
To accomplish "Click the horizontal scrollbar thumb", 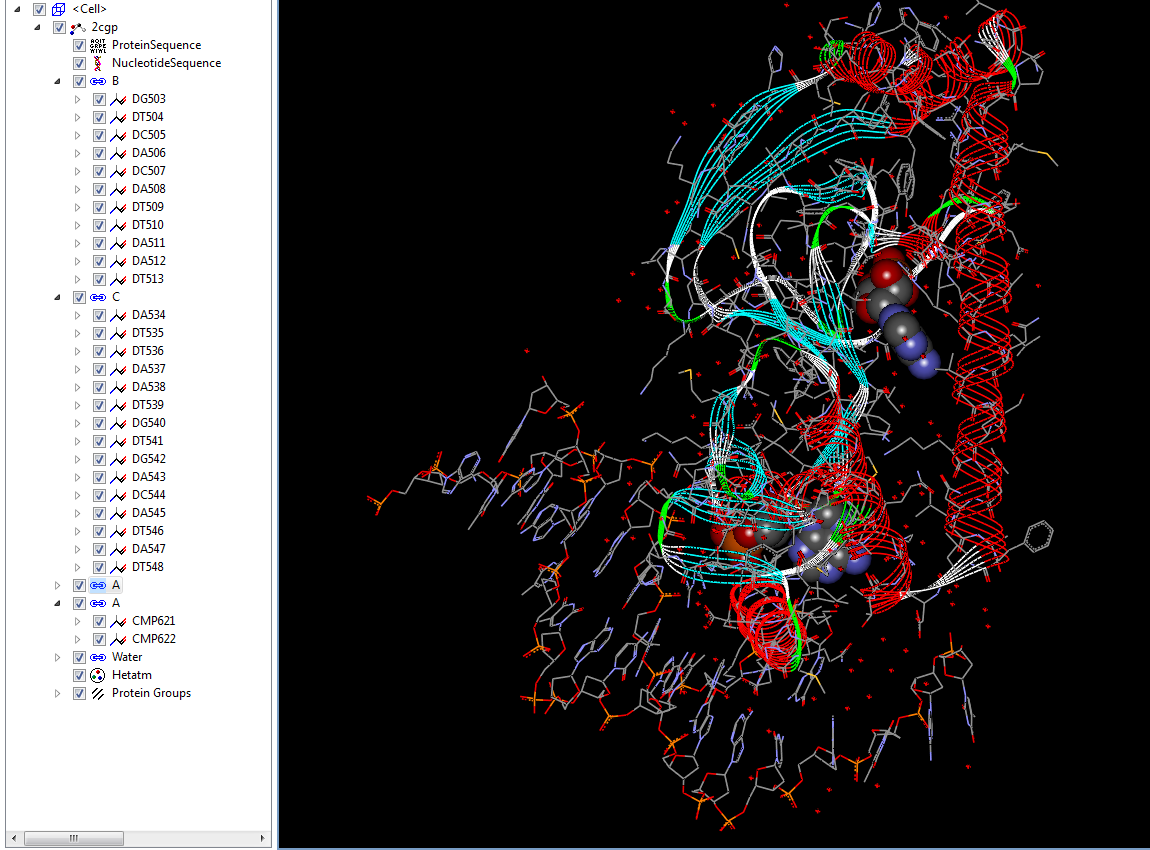I will pyautogui.click(x=73, y=838).
